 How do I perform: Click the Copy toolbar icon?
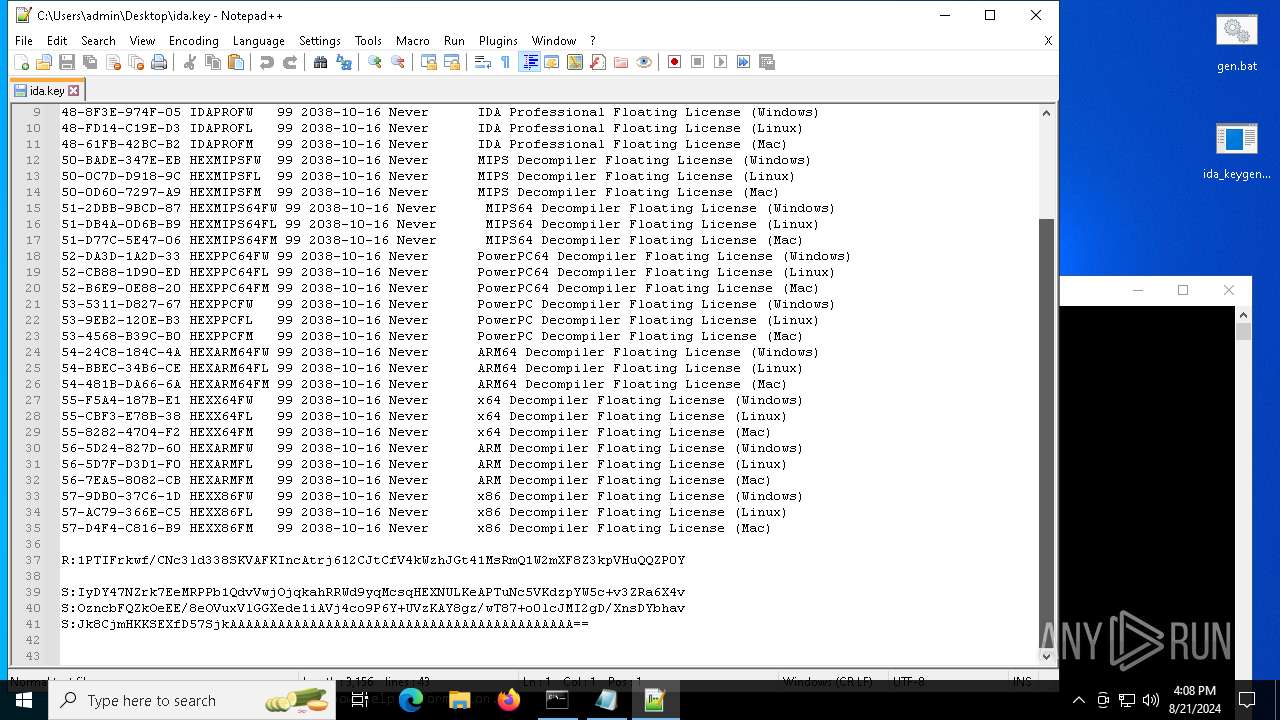click(x=213, y=62)
